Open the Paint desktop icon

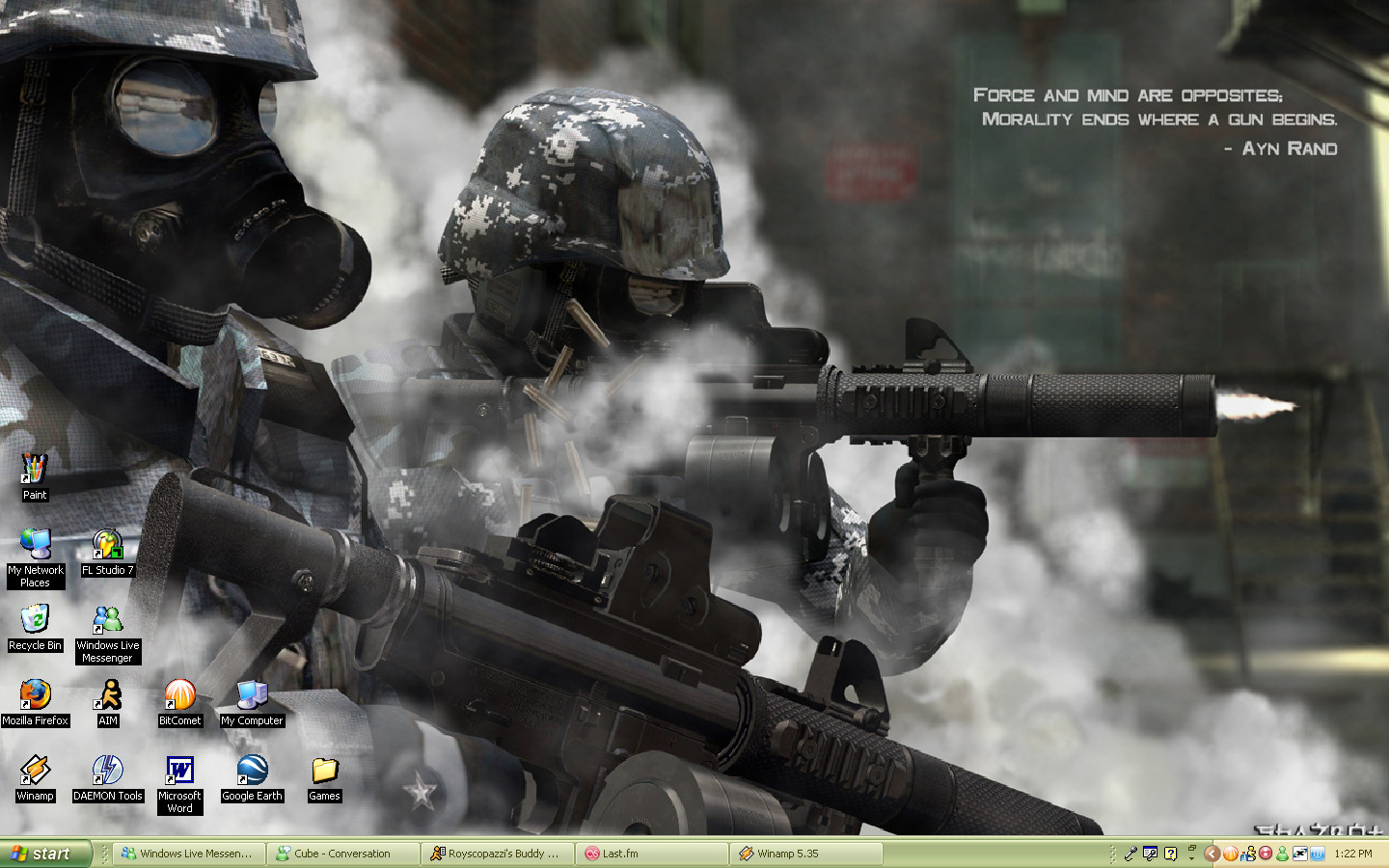point(35,477)
